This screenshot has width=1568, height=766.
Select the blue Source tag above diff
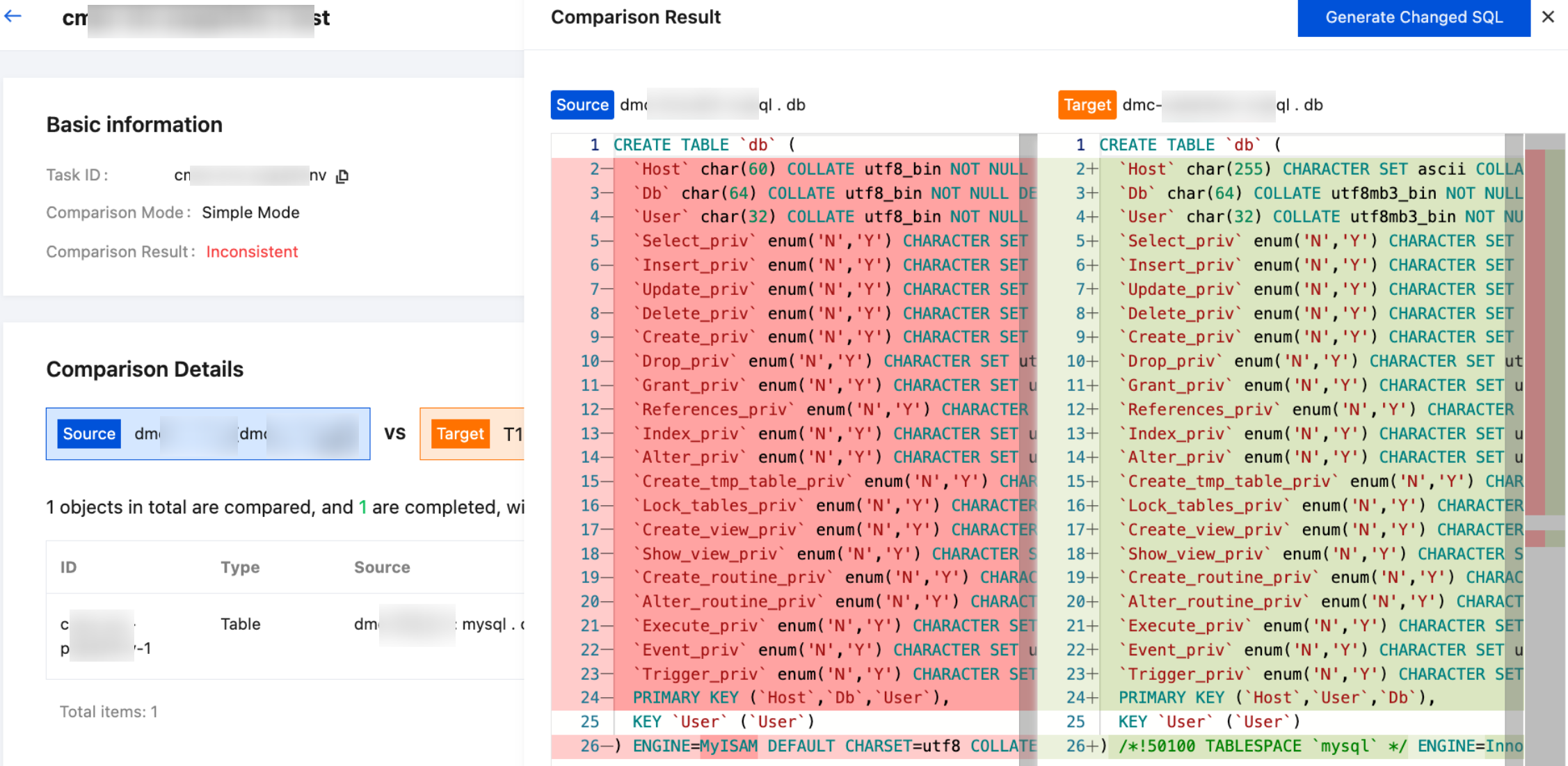[x=582, y=105]
